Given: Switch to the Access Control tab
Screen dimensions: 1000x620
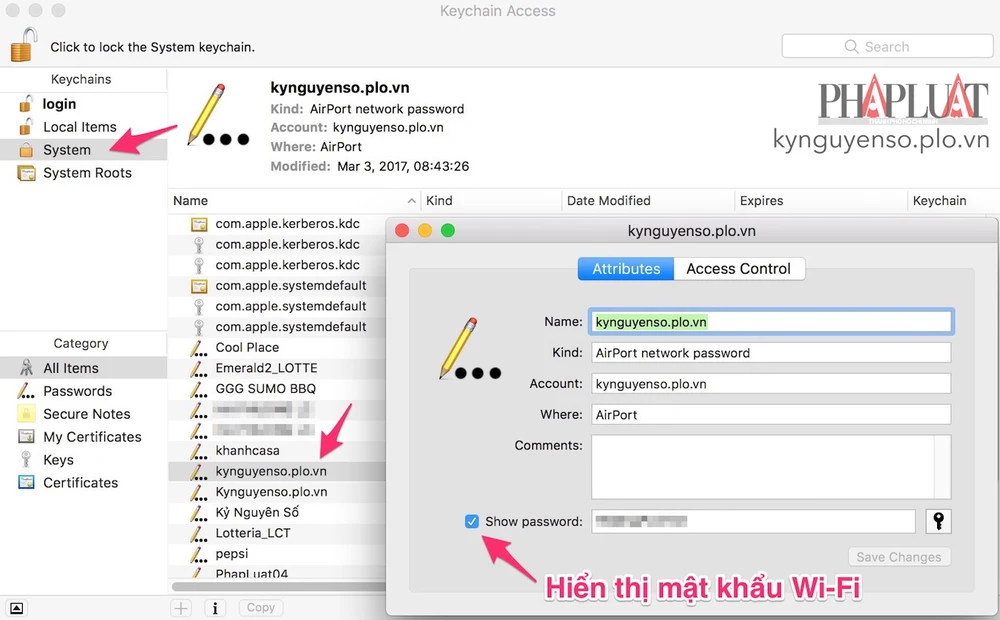Looking at the screenshot, I should [x=738, y=269].
